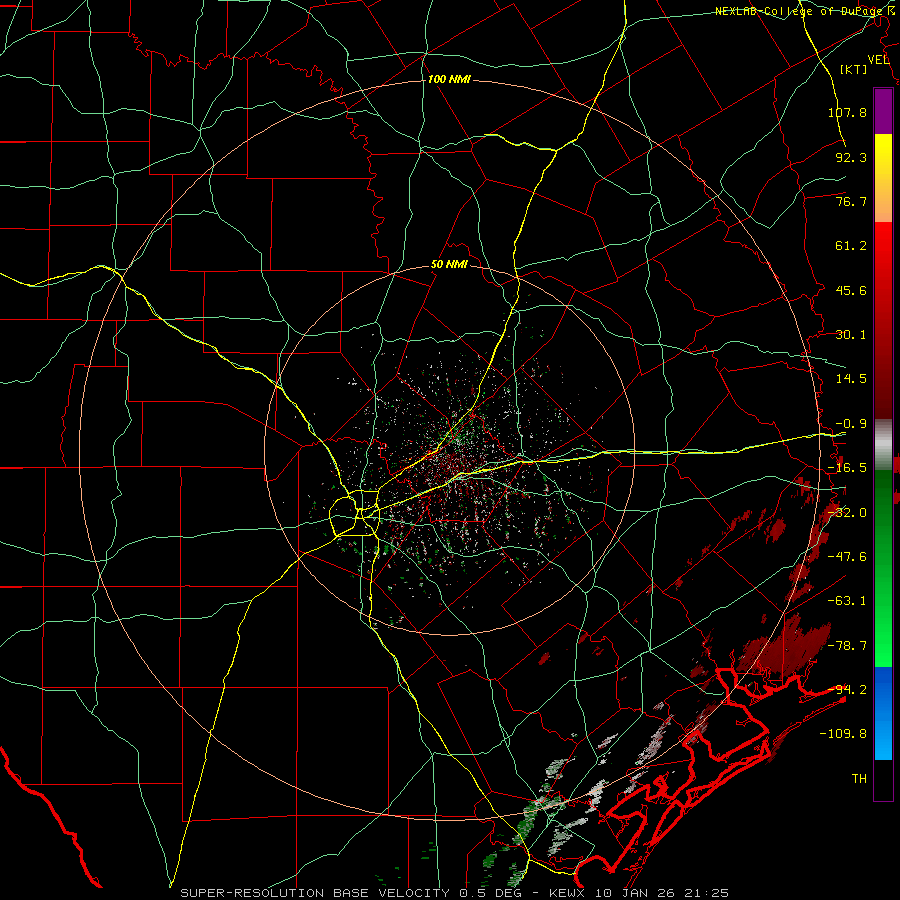The height and width of the screenshot is (900, 900).
Task: Click the purple band of the velocity color scale
Action: coord(883,111)
